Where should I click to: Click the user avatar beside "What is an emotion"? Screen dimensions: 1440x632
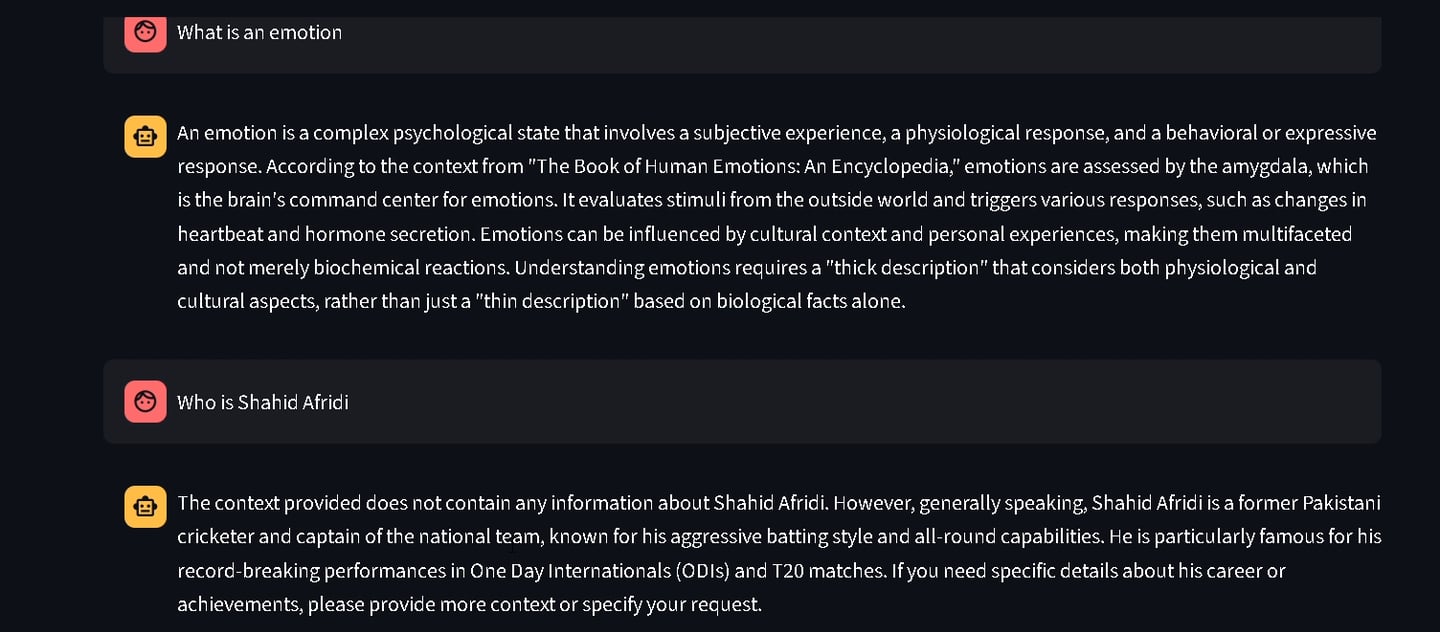pos(145,32)
